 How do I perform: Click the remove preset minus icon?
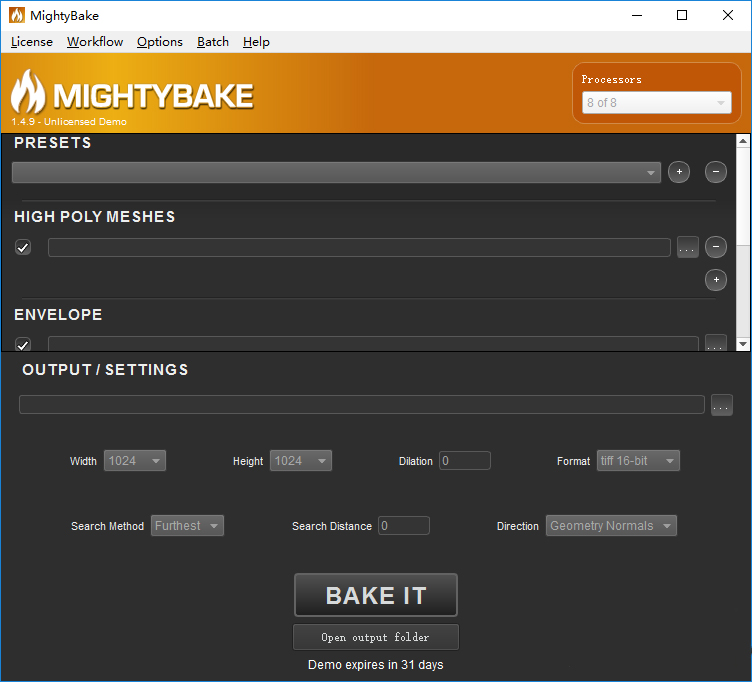[x=716, y=172]
